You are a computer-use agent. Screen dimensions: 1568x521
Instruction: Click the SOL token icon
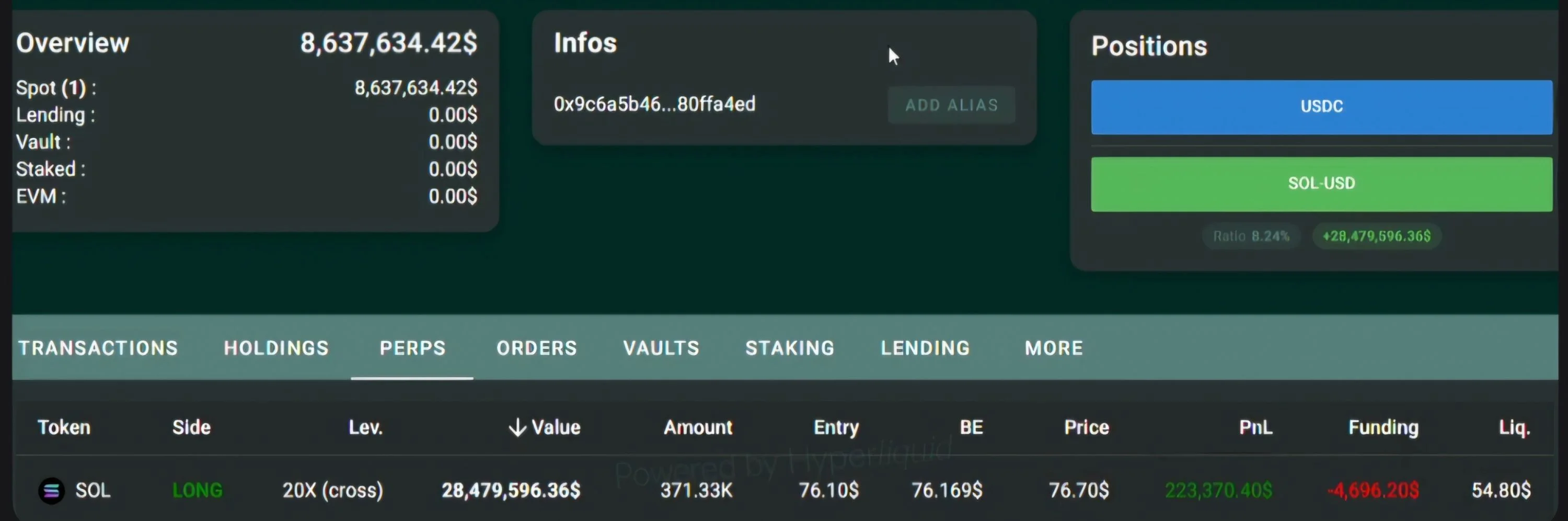[x=52, y=491]
